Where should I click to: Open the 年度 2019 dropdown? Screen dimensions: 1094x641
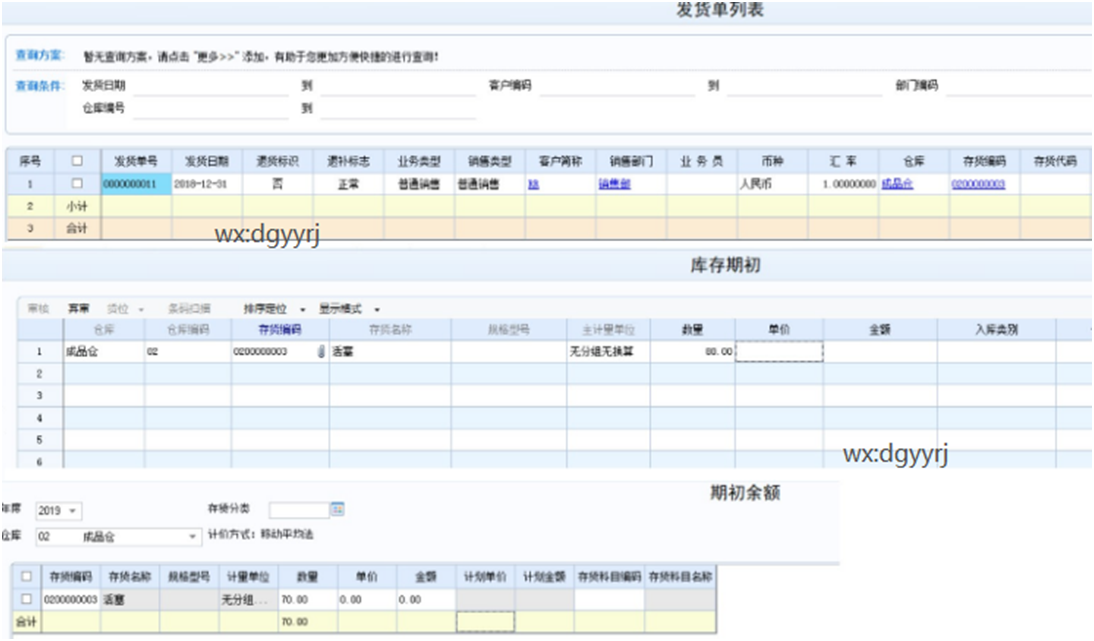click(70, 511)
